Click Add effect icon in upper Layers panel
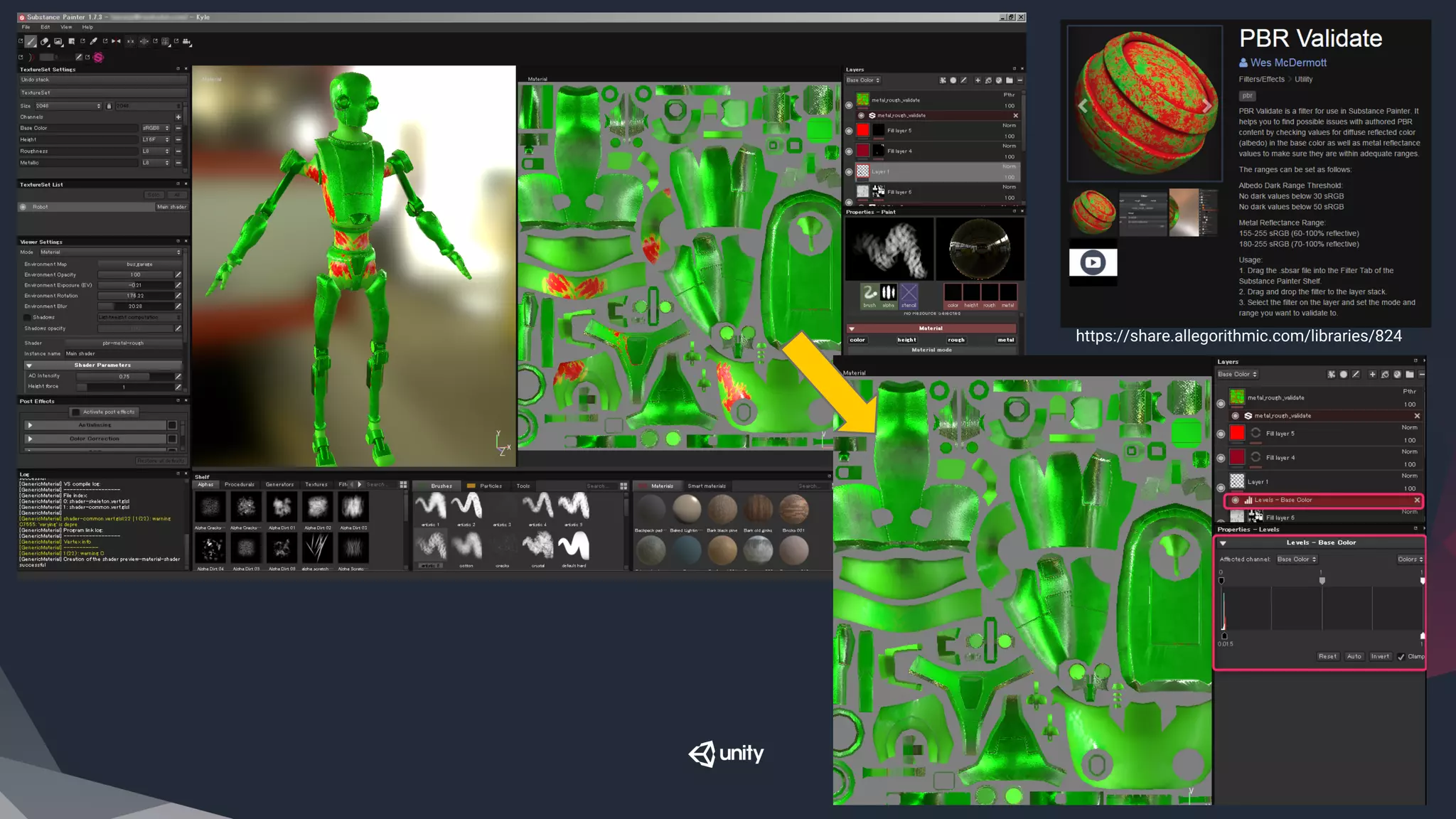The height and width of the screenshot is (819, 1456). [x=943, y=80]
